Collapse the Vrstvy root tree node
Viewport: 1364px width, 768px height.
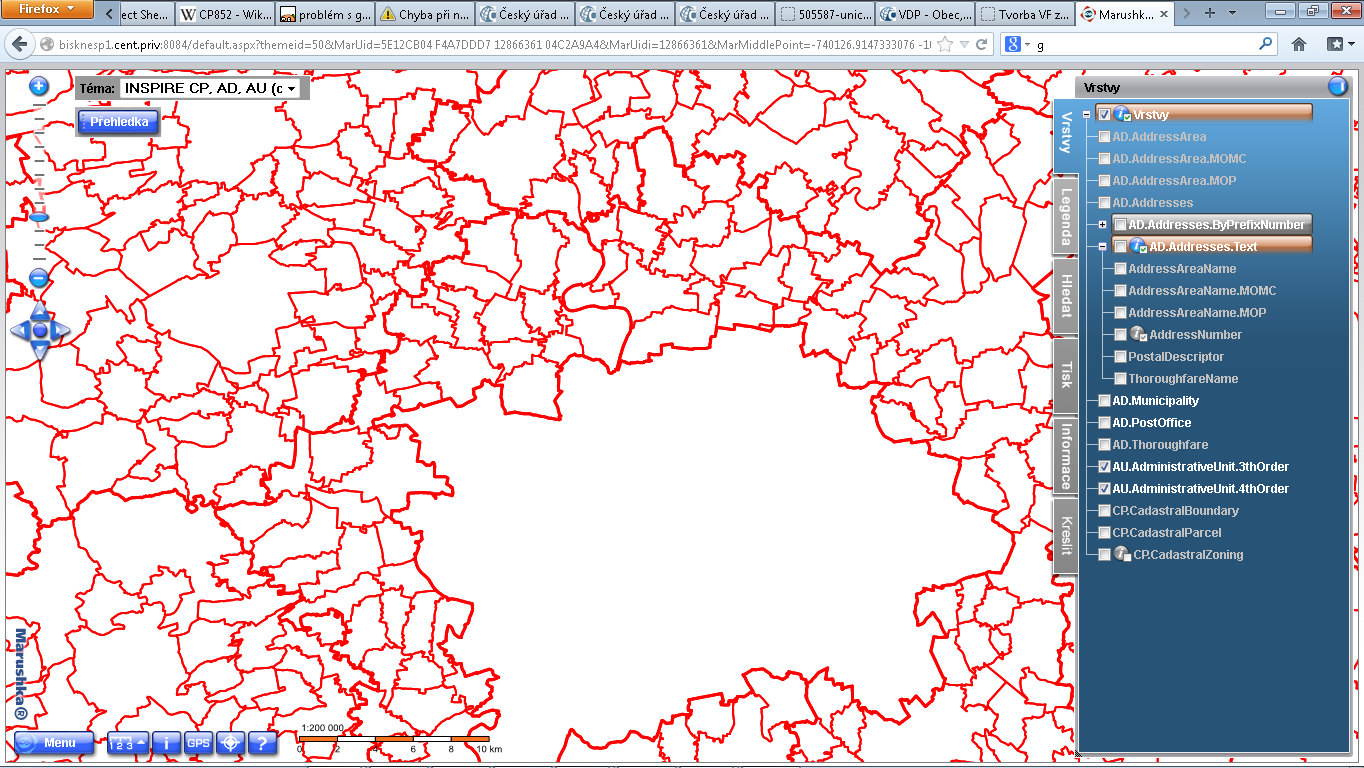point(1086,115)
